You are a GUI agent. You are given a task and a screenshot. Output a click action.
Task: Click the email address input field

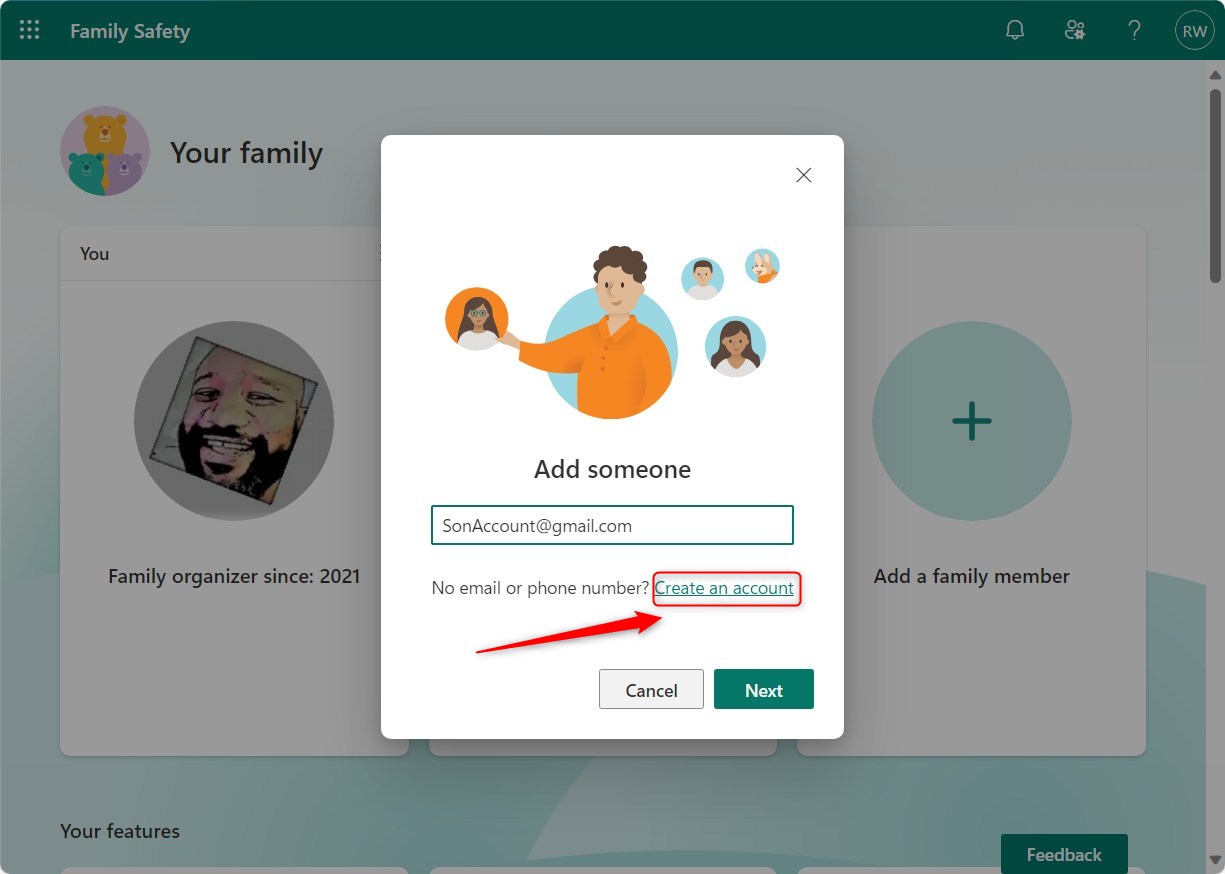tap(612, 524)
